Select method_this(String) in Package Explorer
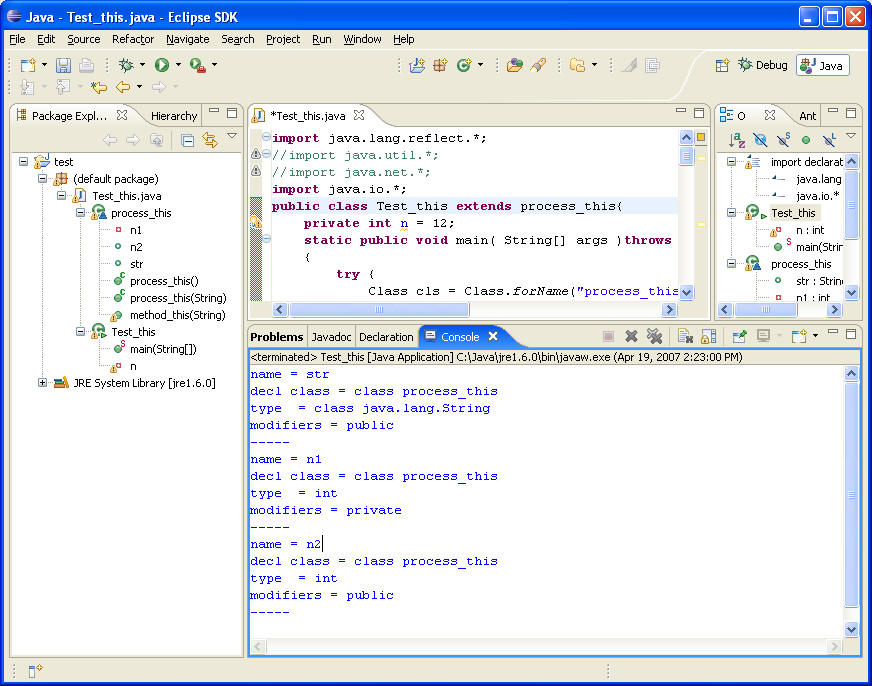The width and height of the screenshot is (872, 686). click(x=177, y=315)
